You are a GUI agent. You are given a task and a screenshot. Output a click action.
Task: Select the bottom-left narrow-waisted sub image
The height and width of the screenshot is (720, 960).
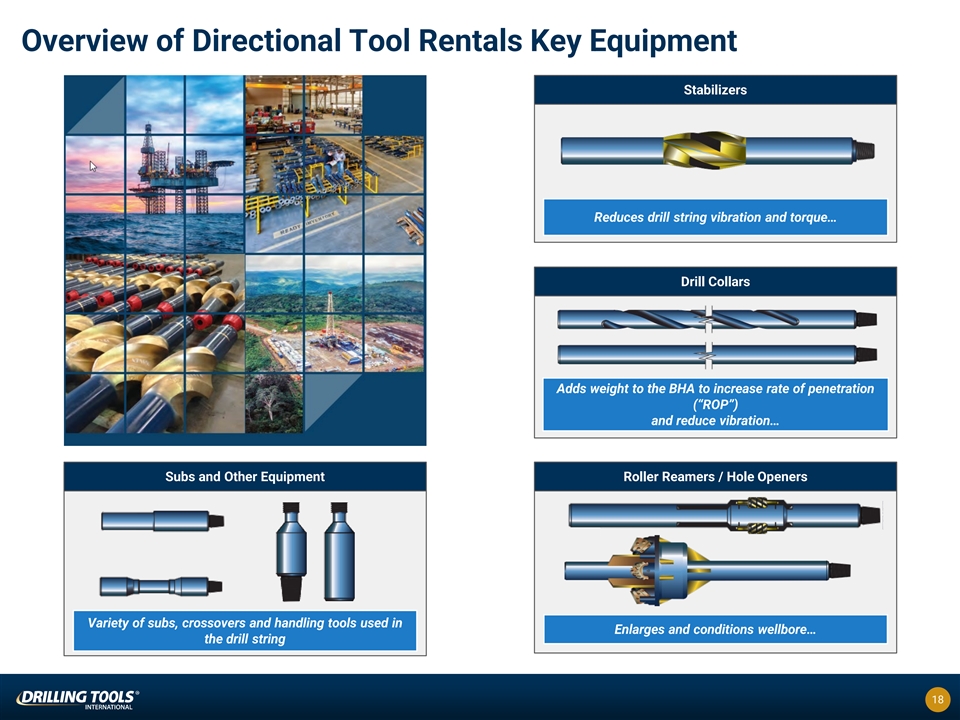(x=160, y=585)
